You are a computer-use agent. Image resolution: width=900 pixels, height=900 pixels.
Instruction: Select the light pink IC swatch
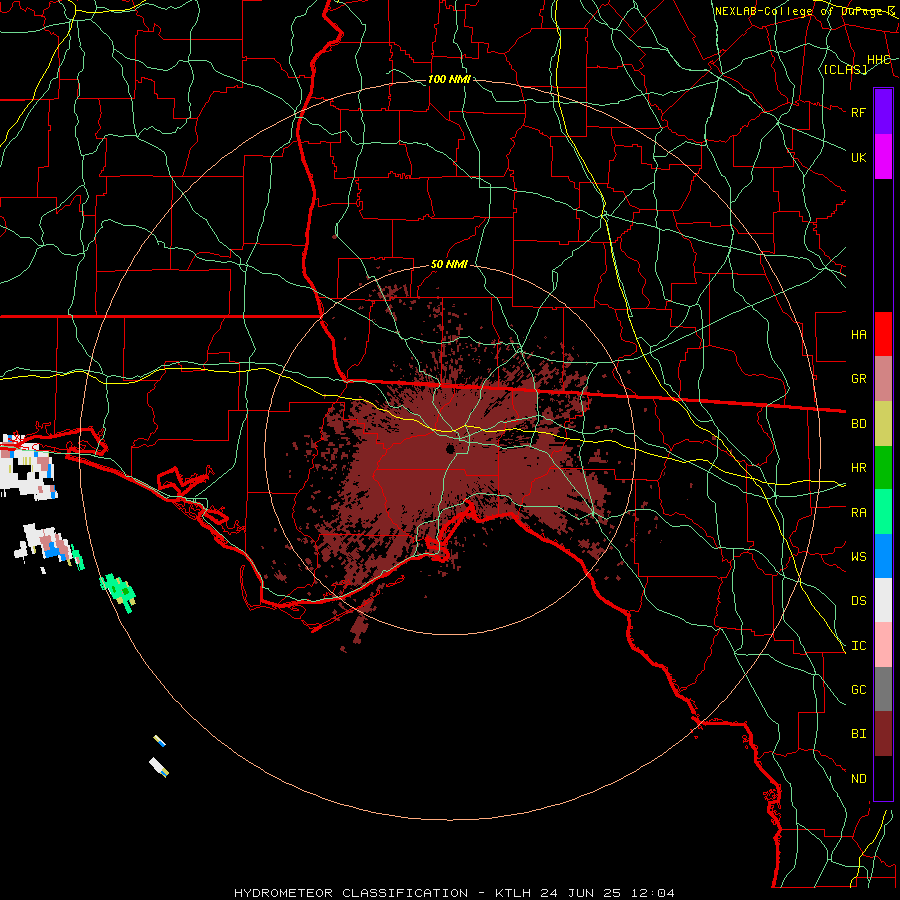coord(883,645)
